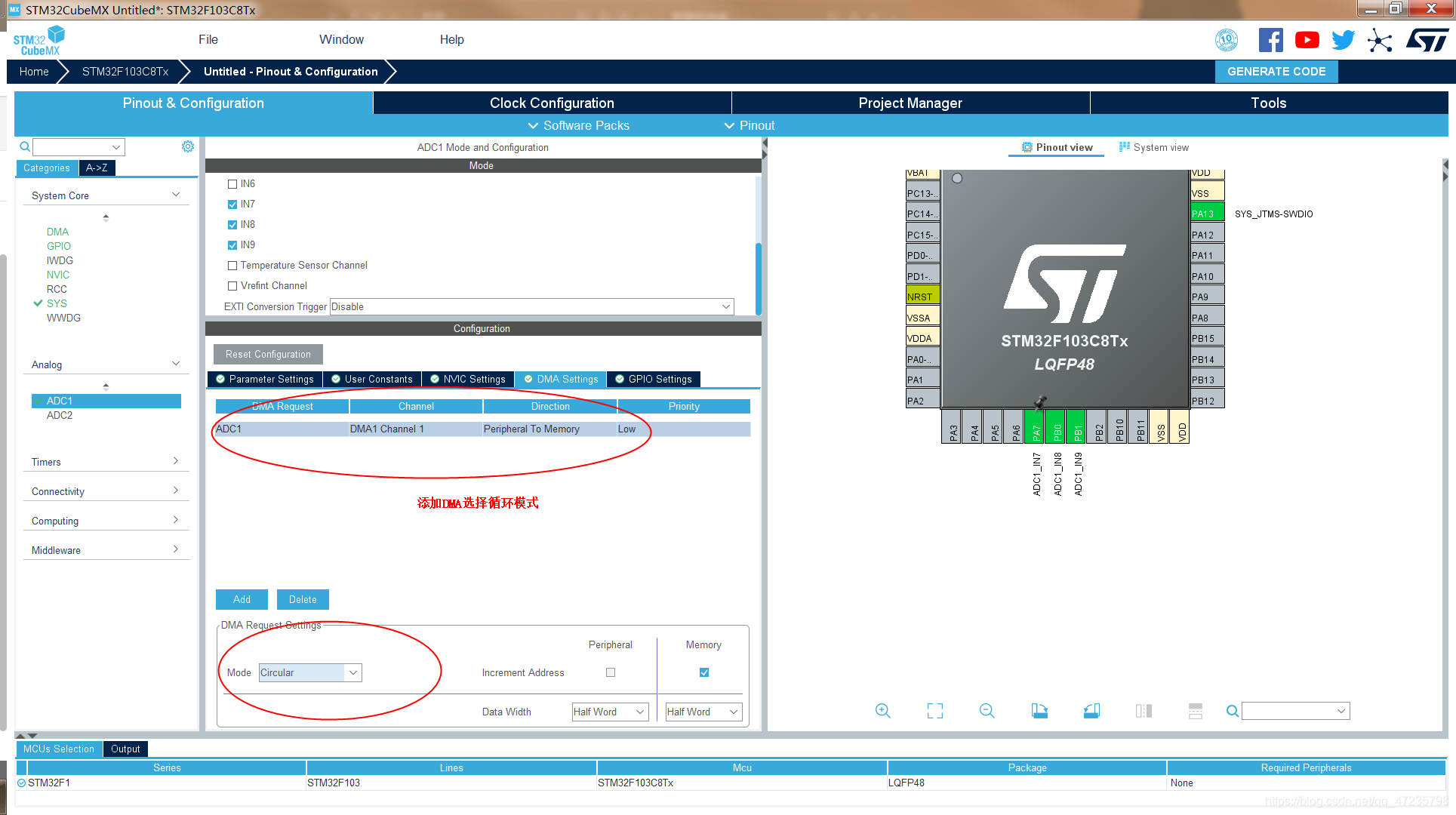Enable the Temperature Sensor Channel checkbox

(232, 266)
